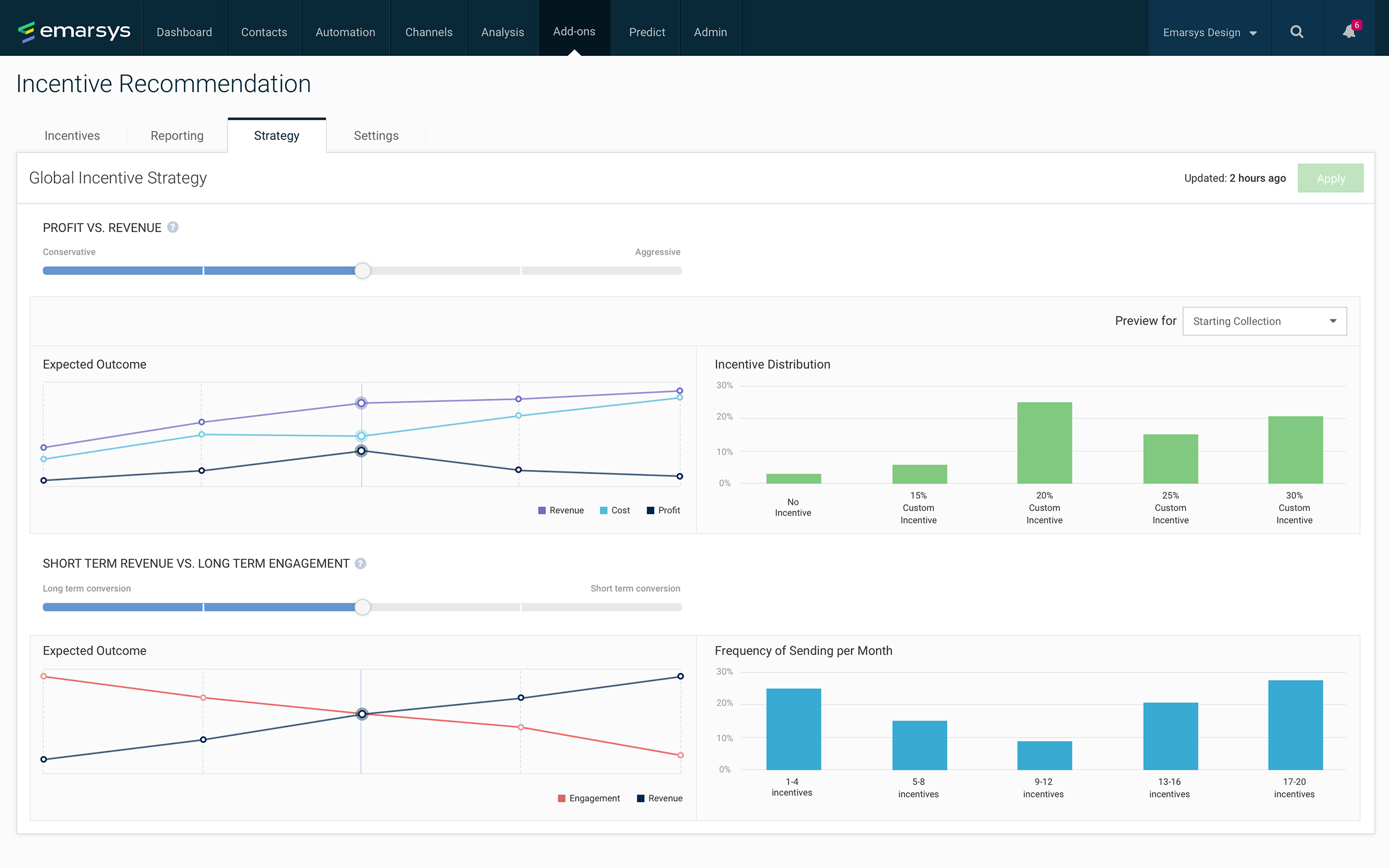Click the help icon beside Short Term Revenue heading

(x=360, y=563)
